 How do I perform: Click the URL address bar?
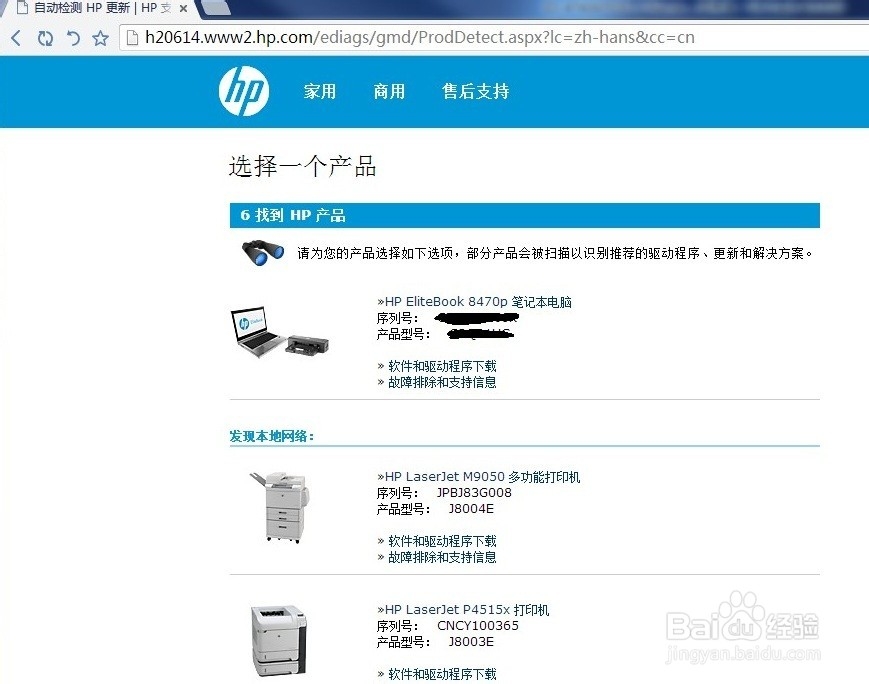coord(493,38)
